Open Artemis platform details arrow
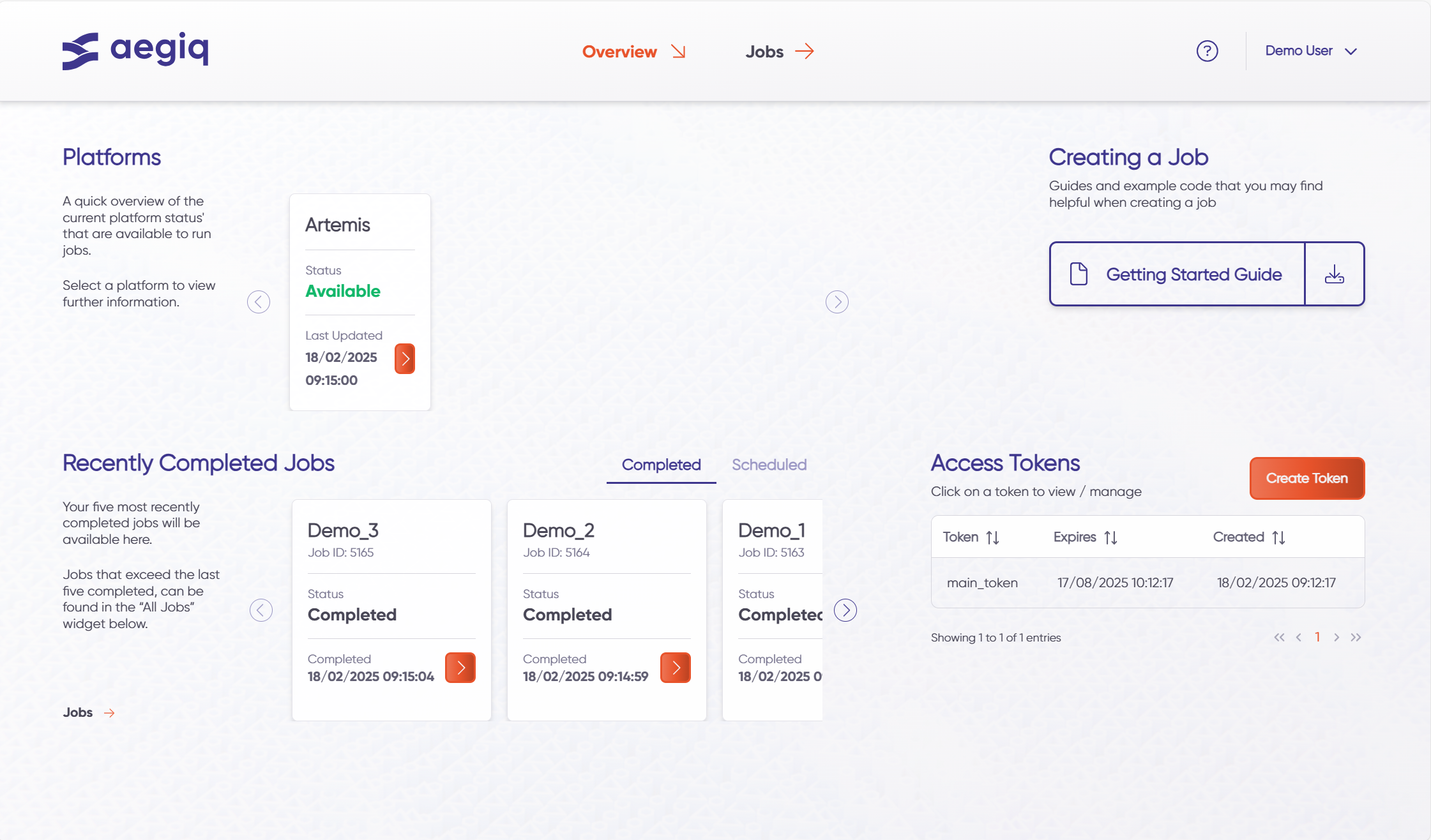This screenshot has width=1431, height=840. [405, 358]
